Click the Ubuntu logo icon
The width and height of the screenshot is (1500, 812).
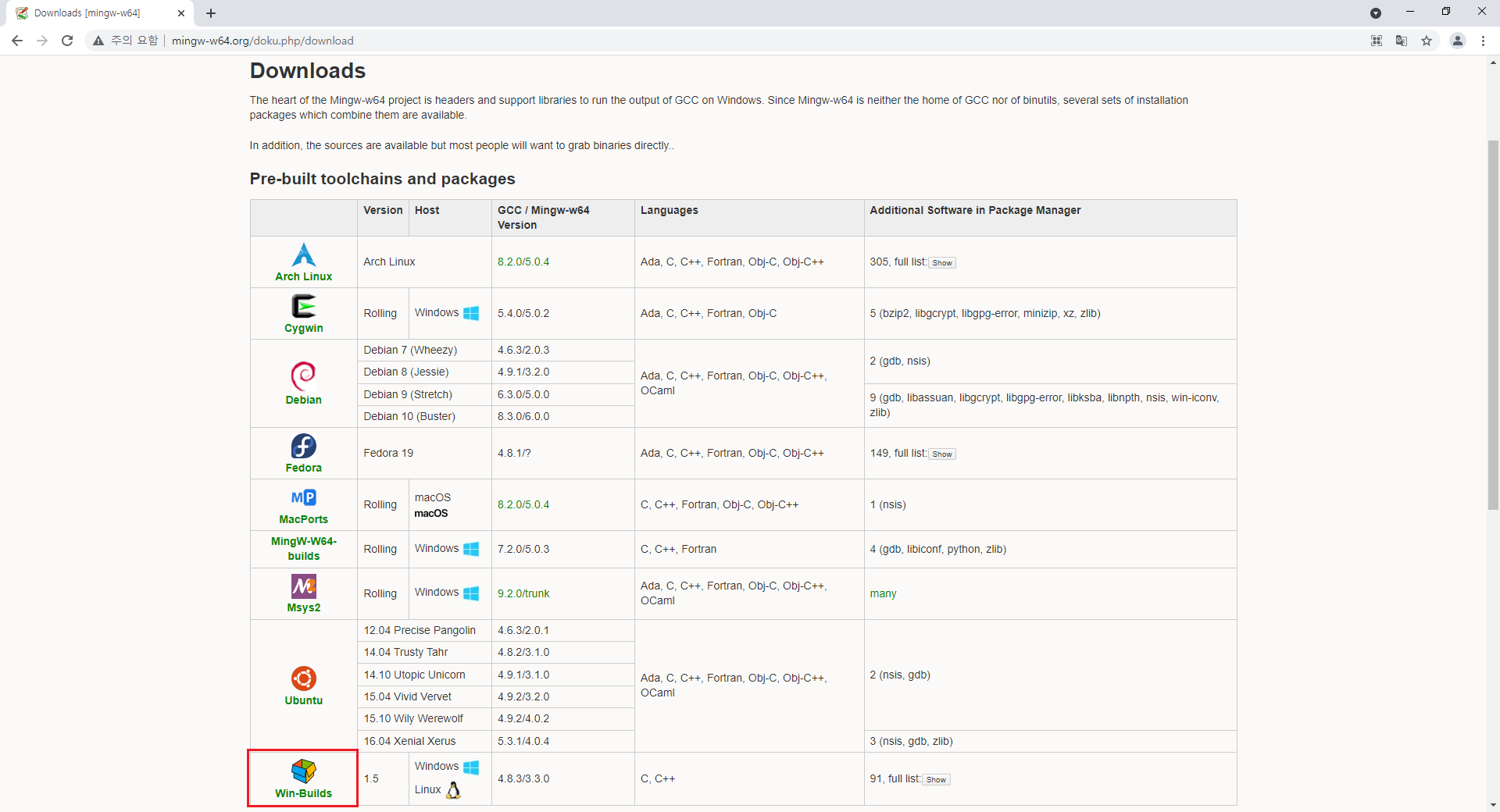tap(303, 678)
